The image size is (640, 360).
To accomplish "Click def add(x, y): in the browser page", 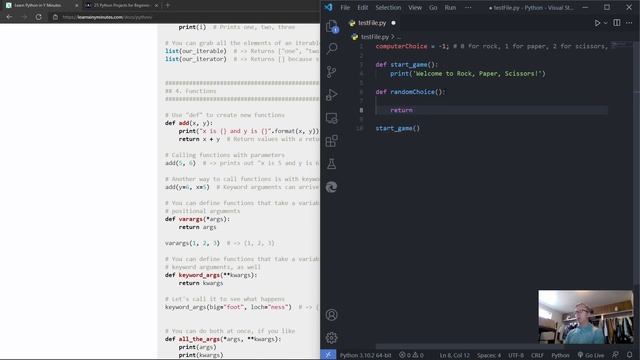I will point(189,123).
